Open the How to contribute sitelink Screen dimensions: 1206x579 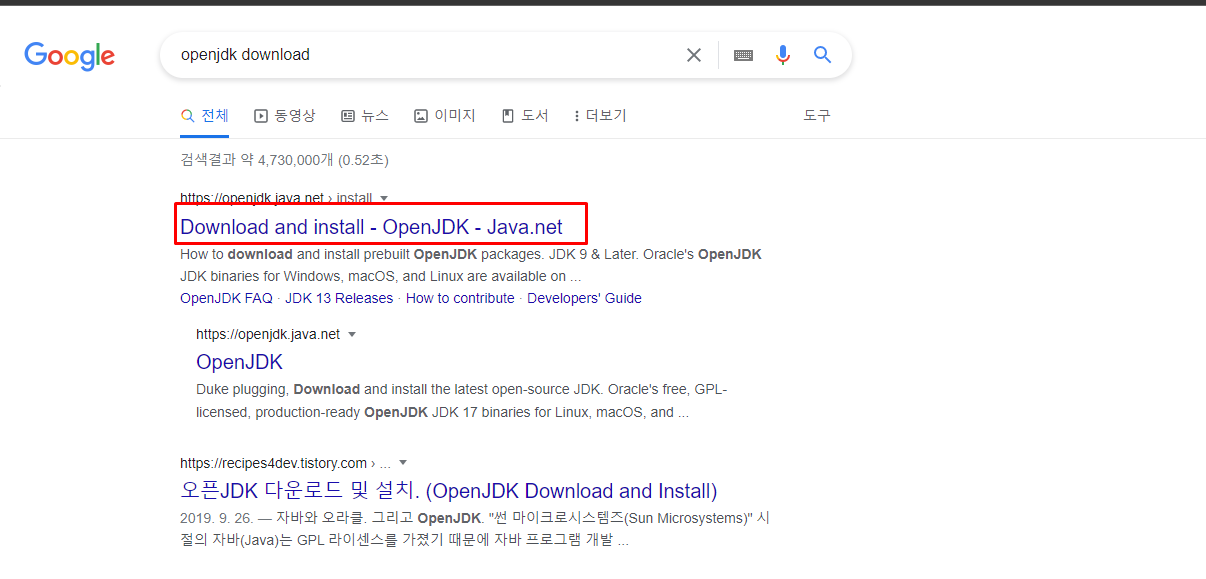[x=460, y=298]
